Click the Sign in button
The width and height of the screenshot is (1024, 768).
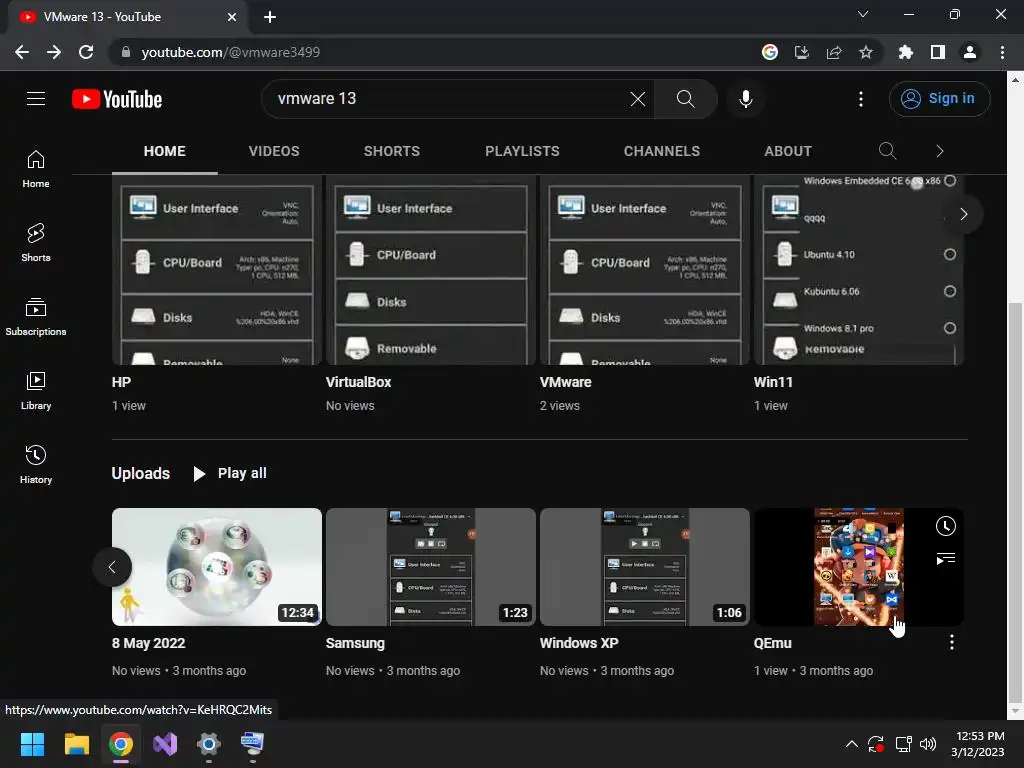tap(939, 99)
